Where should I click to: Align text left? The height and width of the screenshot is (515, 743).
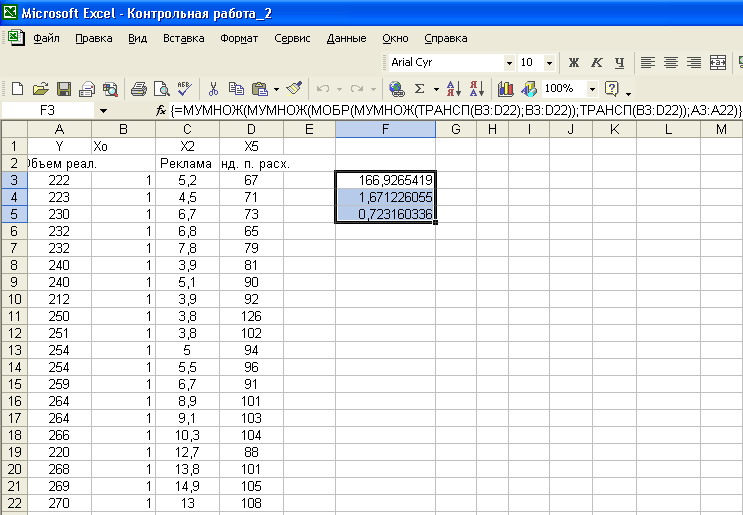648,62
